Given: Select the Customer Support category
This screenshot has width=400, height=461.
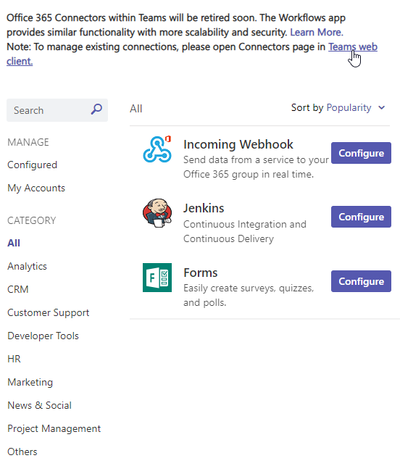Looking at the screenshot, I should tap(48, 313).
